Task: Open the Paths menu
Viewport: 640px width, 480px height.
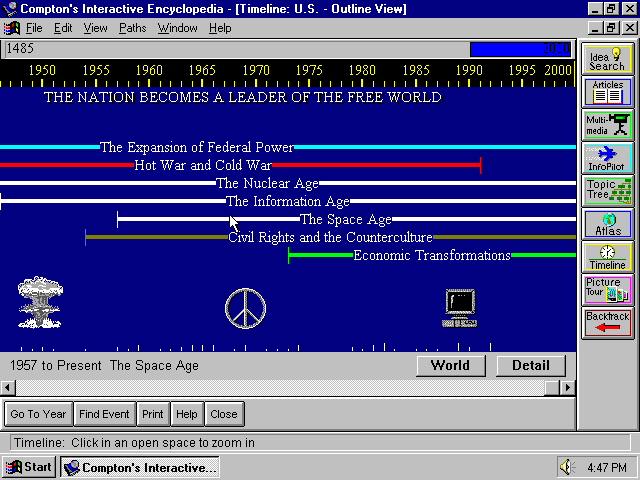Action: pos(132,28)
